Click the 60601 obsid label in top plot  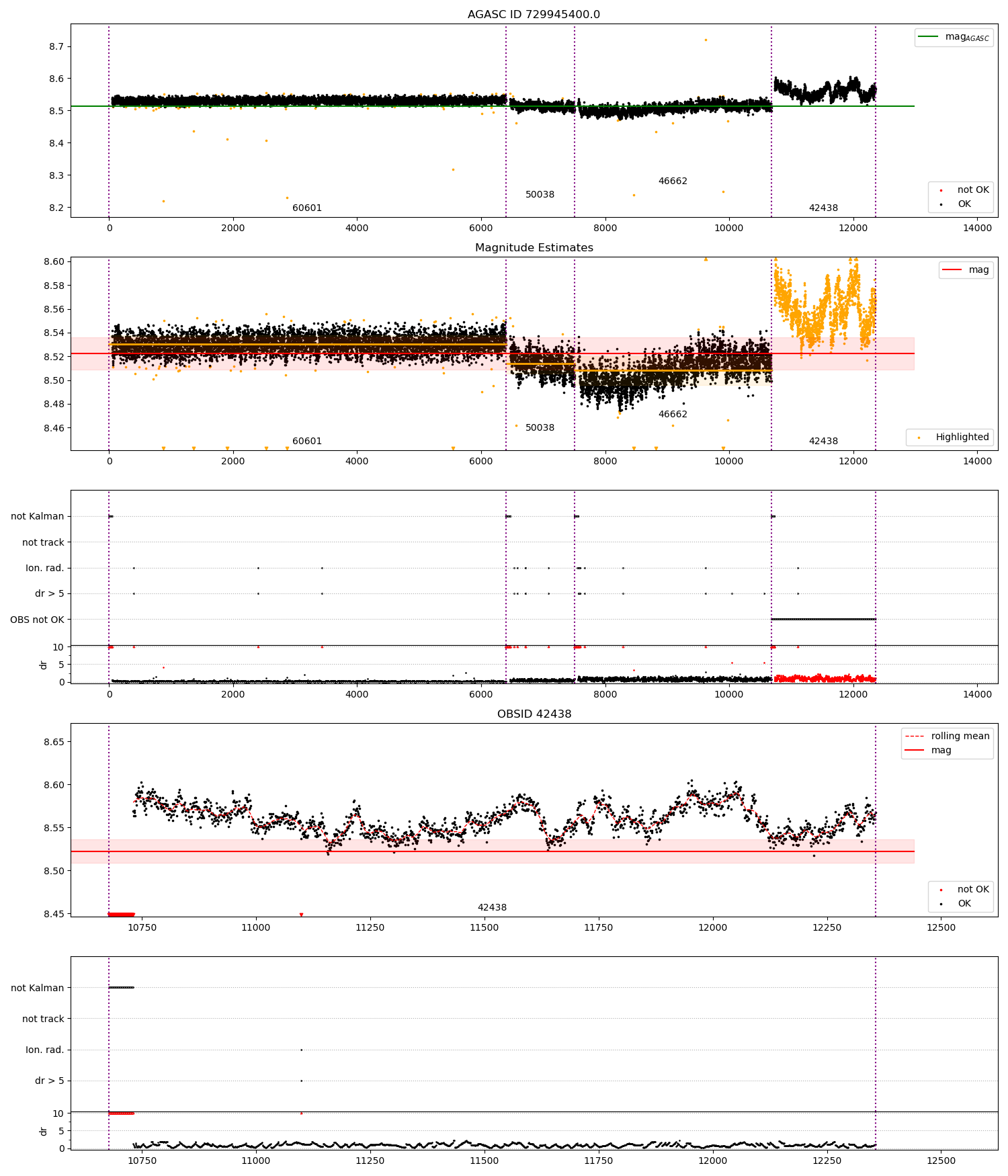pyautogui.click(x=307, y=208)
